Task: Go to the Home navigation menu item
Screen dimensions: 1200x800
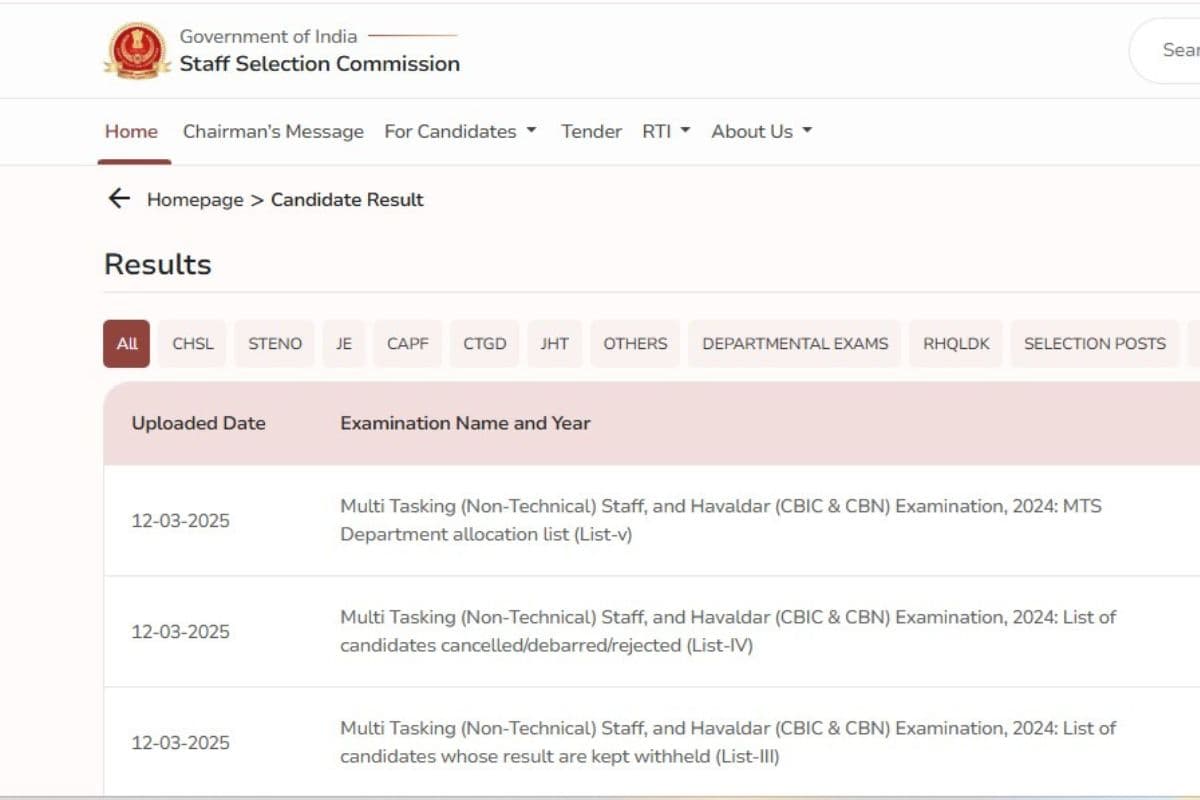Action: point(130,131)
